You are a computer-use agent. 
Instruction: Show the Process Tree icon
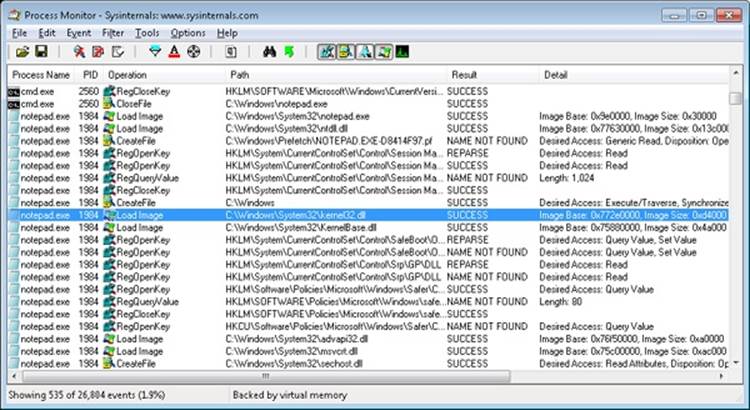[231, 52]
